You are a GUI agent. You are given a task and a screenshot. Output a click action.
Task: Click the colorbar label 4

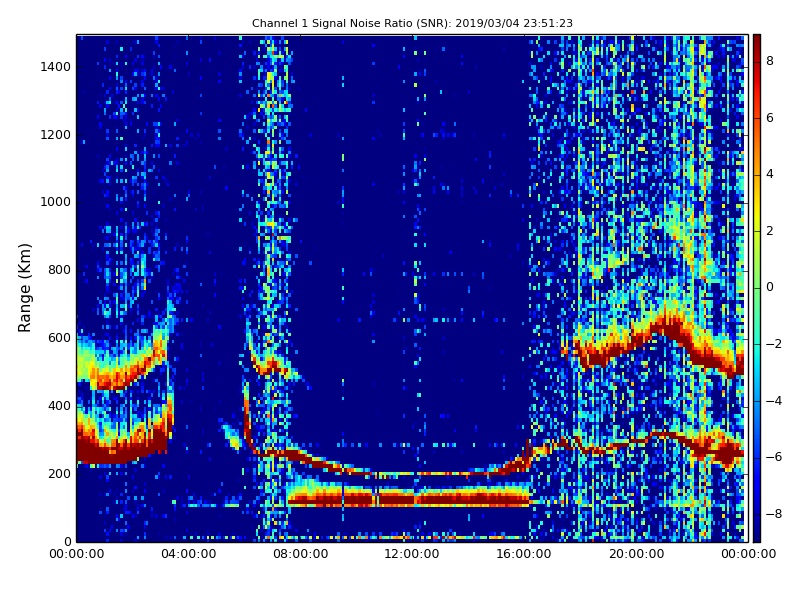[x=770, y=174]
